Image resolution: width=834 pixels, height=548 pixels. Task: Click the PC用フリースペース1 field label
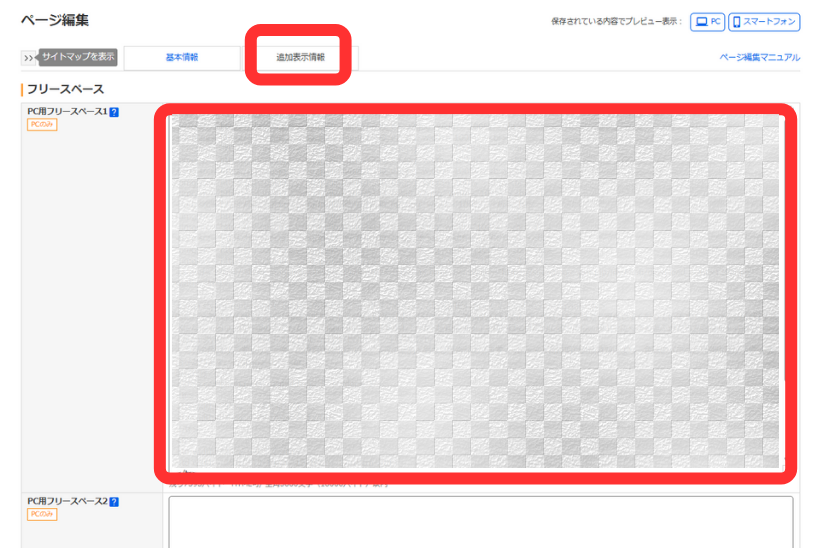click(x=67, y=112)
